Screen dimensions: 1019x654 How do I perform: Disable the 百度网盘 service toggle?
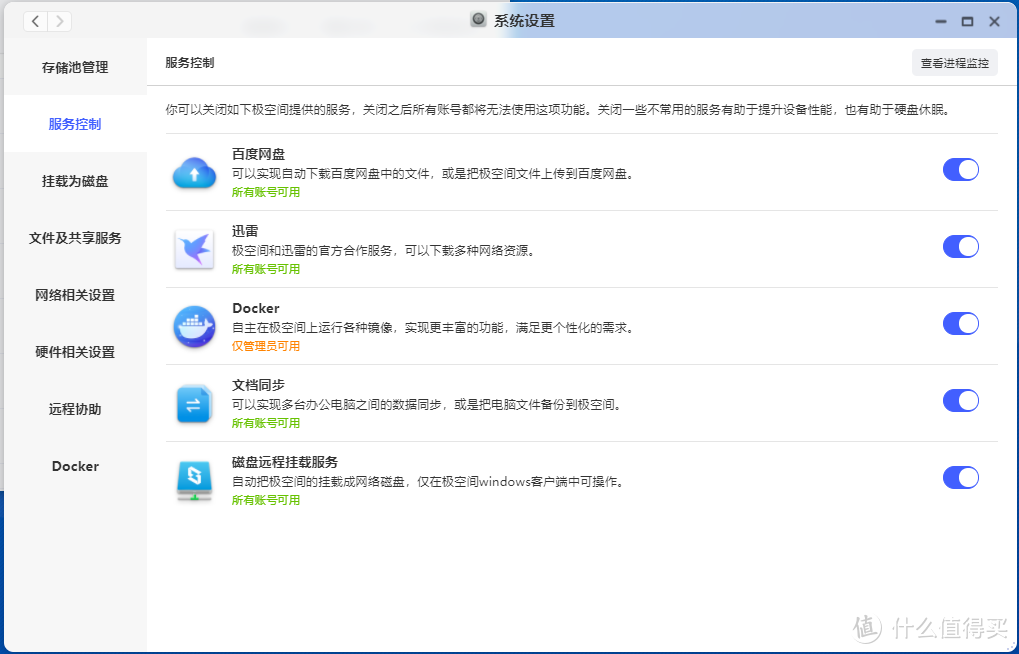(x=960, y=170)
